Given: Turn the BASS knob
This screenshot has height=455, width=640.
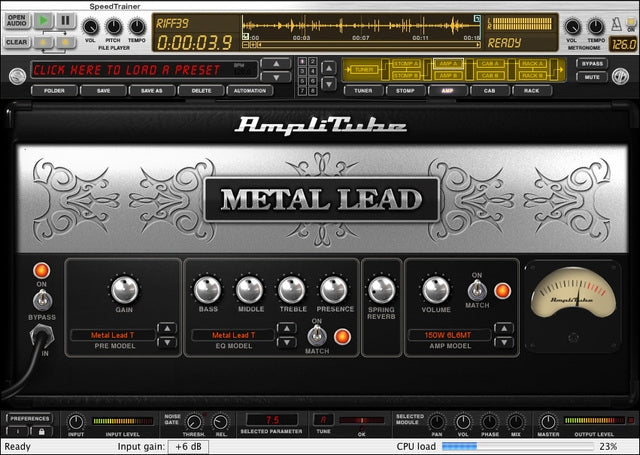Looking at the screenshot, I should point(207,289).
